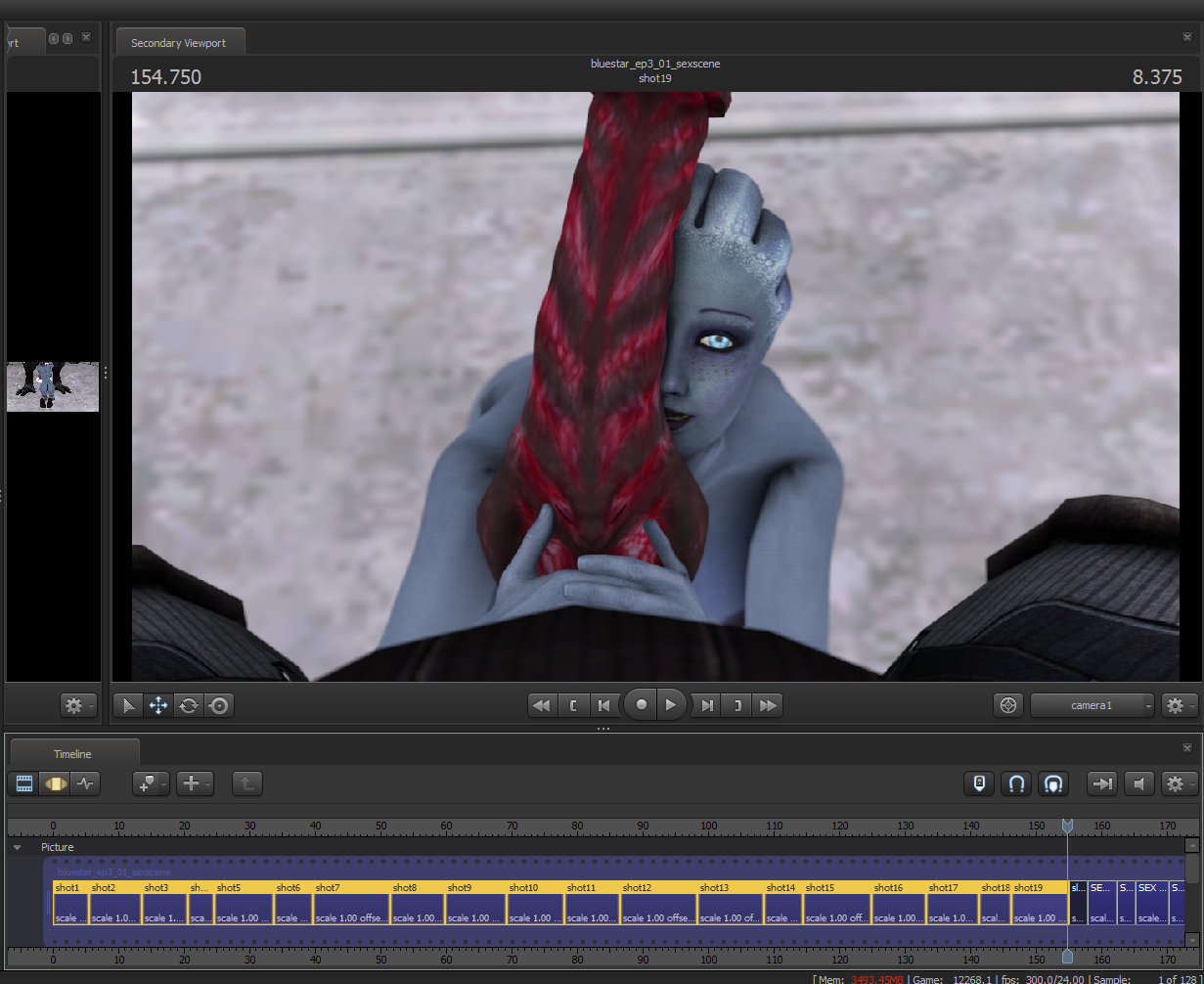Viewport: 1204px width, 984px height.
Task: Select the move manipulator tool
Action: pos(157,705)
